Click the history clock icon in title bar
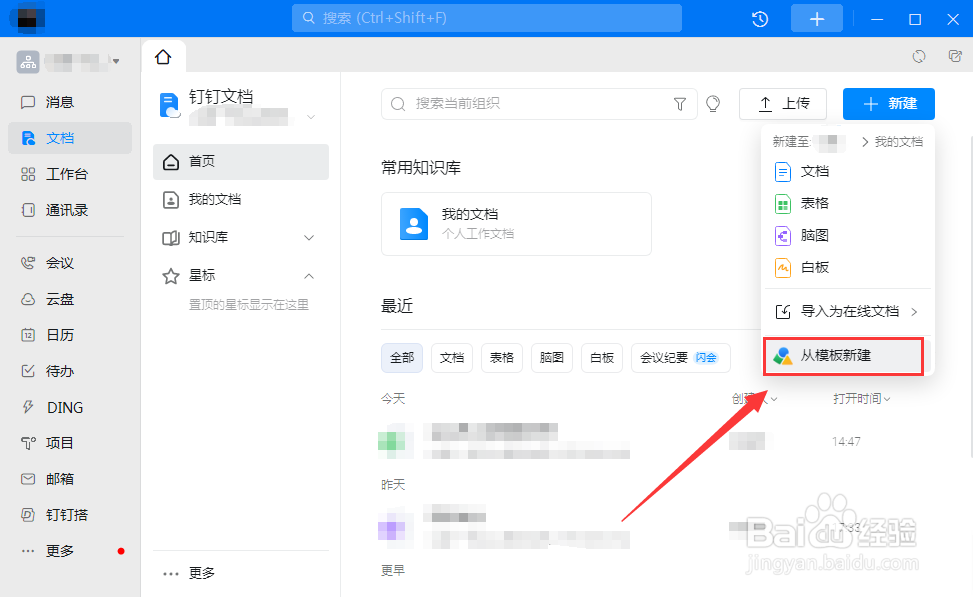Image resolution: width=973 pixels, height=597 pixels. (760, 19)
